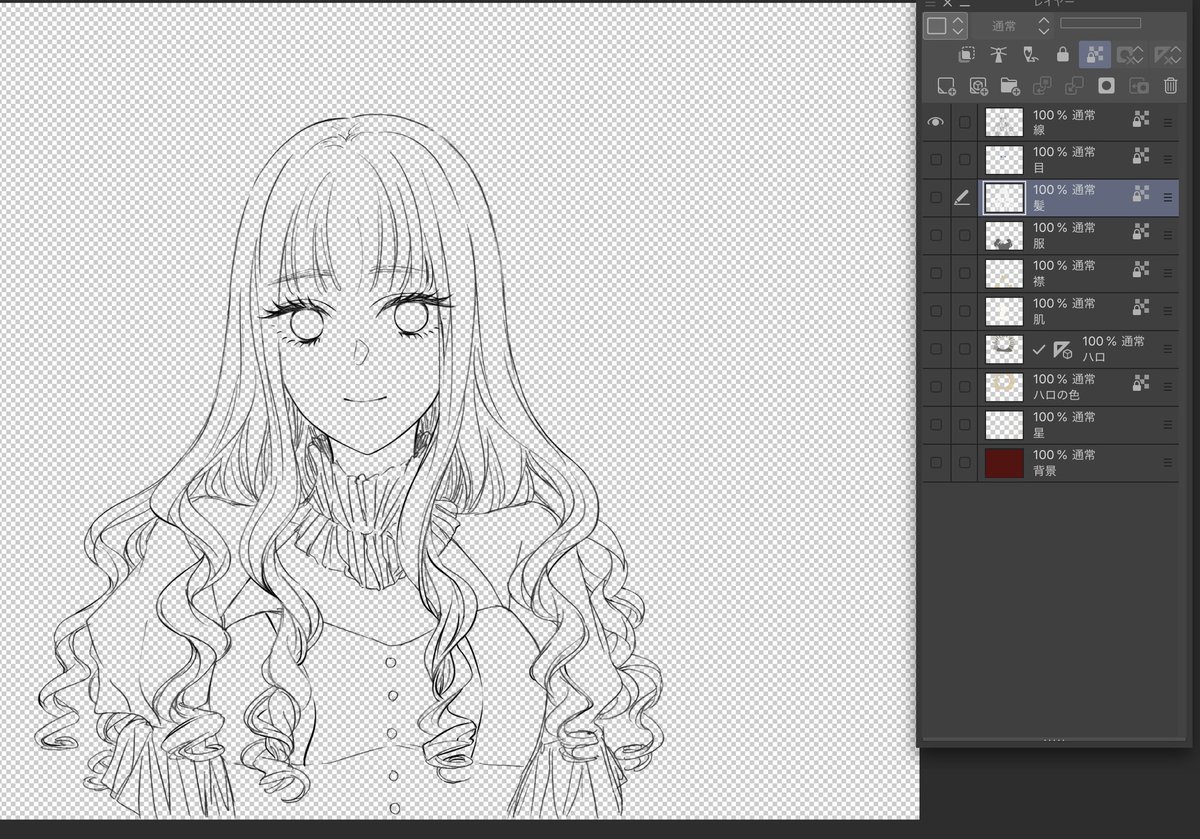
Task: Show the 星 layer
Action: pos(935,425)
